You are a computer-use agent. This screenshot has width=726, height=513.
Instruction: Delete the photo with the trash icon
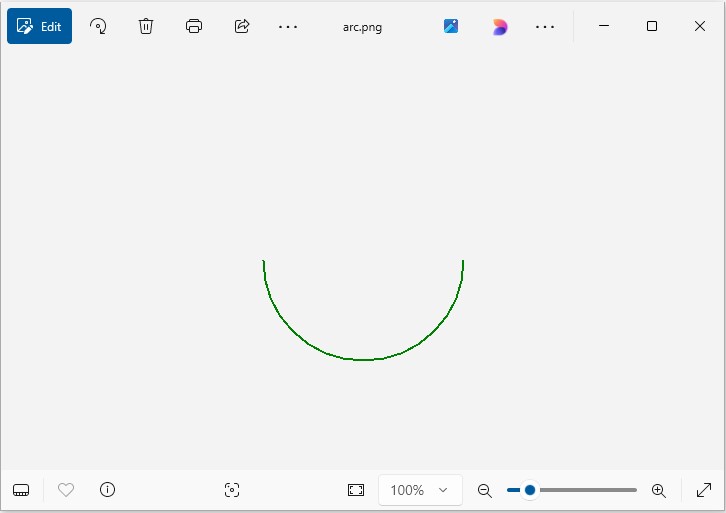(x=146, y=27)
